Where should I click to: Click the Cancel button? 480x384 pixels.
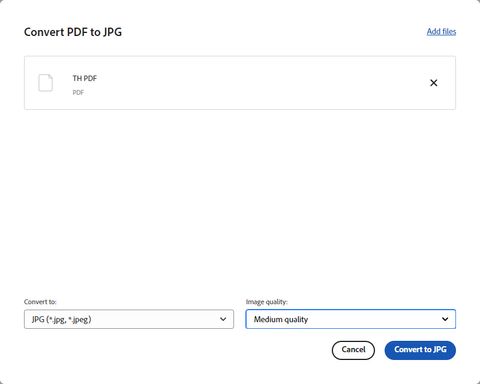point(353,350)
